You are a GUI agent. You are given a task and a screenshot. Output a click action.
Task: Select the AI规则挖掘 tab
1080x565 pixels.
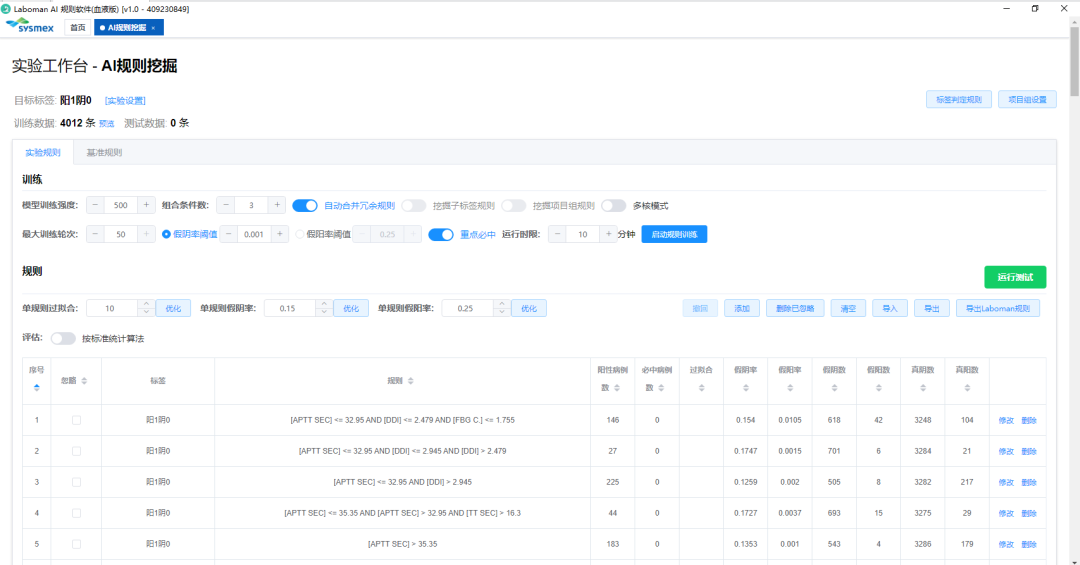coord(127,28)
